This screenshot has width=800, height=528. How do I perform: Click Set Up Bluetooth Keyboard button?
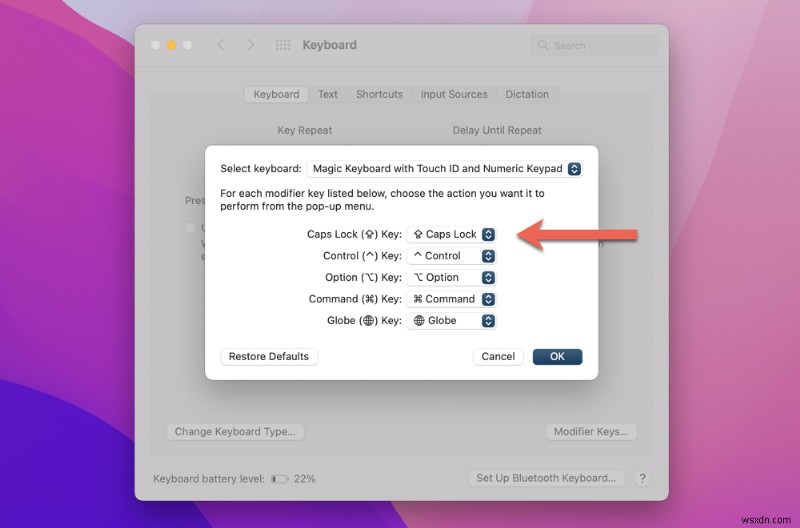pos(546,478)
